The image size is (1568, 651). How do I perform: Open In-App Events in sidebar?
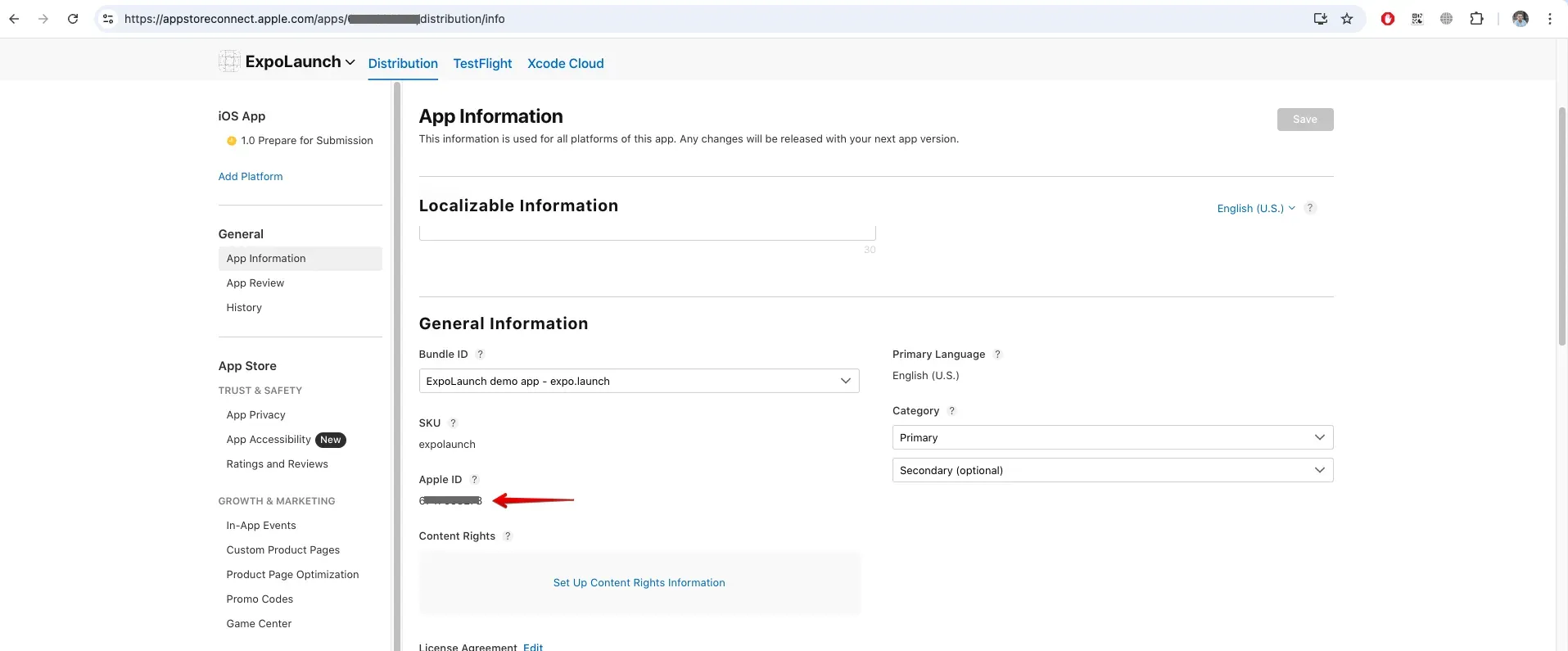click(261, 526)
